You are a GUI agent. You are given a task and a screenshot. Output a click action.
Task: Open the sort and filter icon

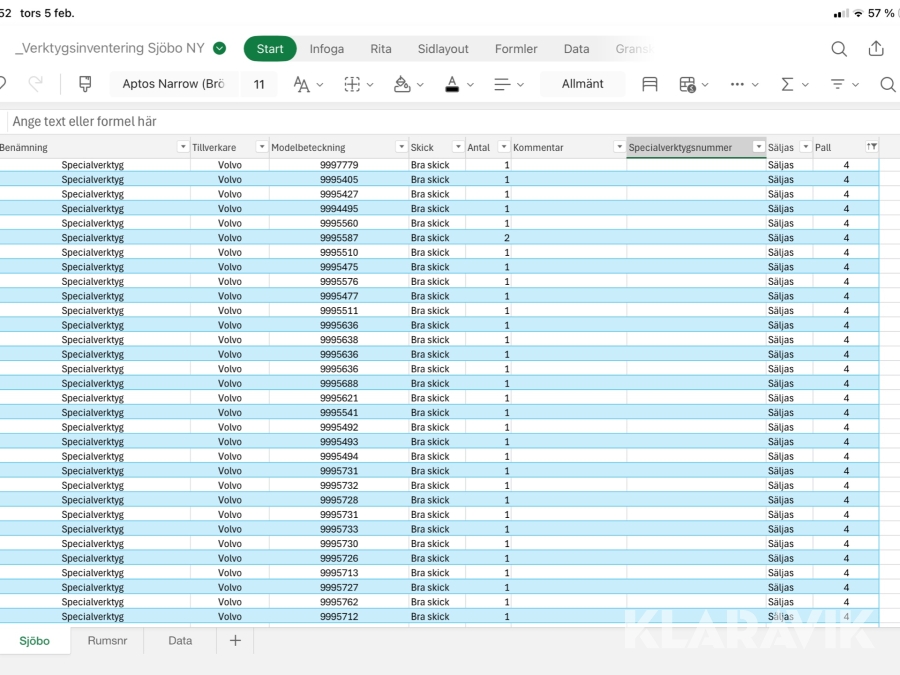click(x=838, y=84)
